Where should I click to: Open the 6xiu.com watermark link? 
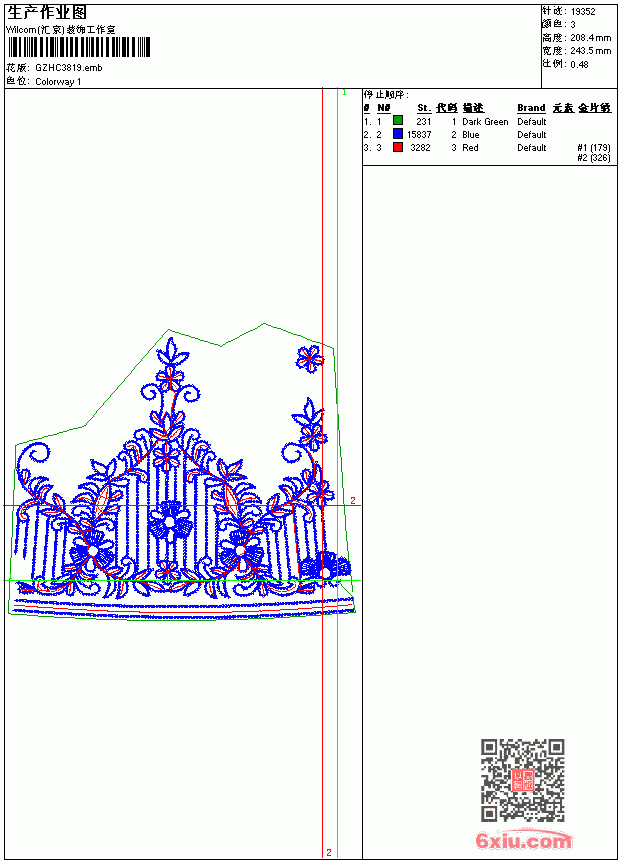click(x=524, y=840)
